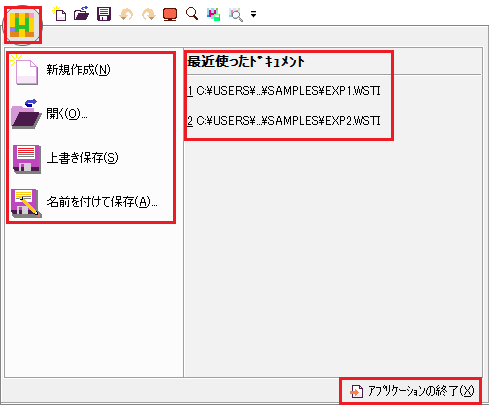Click the new document icon in quick toolbar

pos(59,14)
